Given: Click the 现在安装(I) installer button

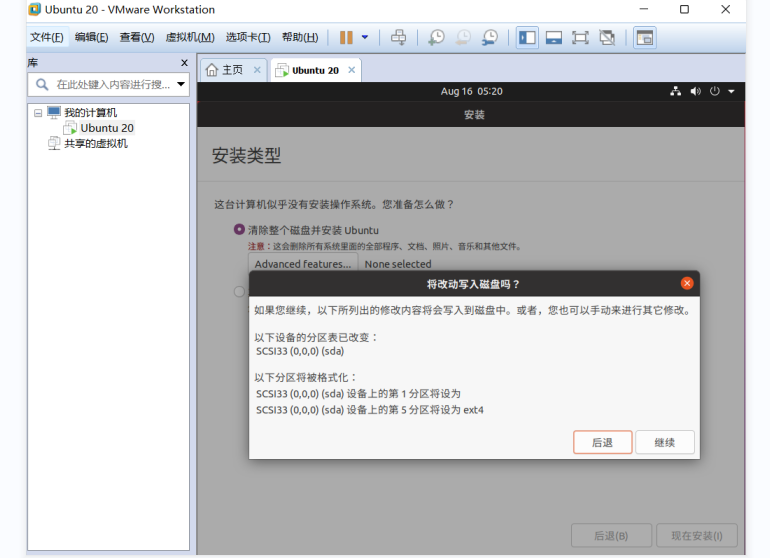Looking at the screenshot, I should pos(697,535).
